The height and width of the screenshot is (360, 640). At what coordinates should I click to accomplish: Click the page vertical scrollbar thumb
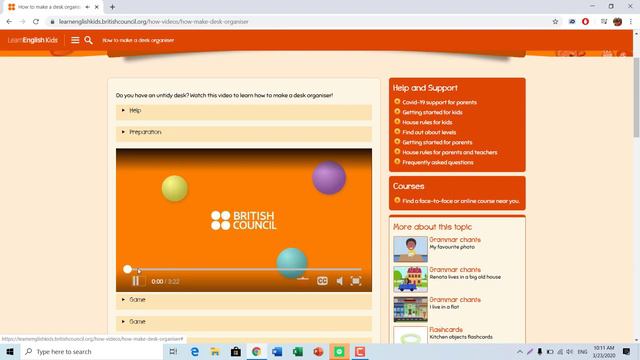(636, 97)
